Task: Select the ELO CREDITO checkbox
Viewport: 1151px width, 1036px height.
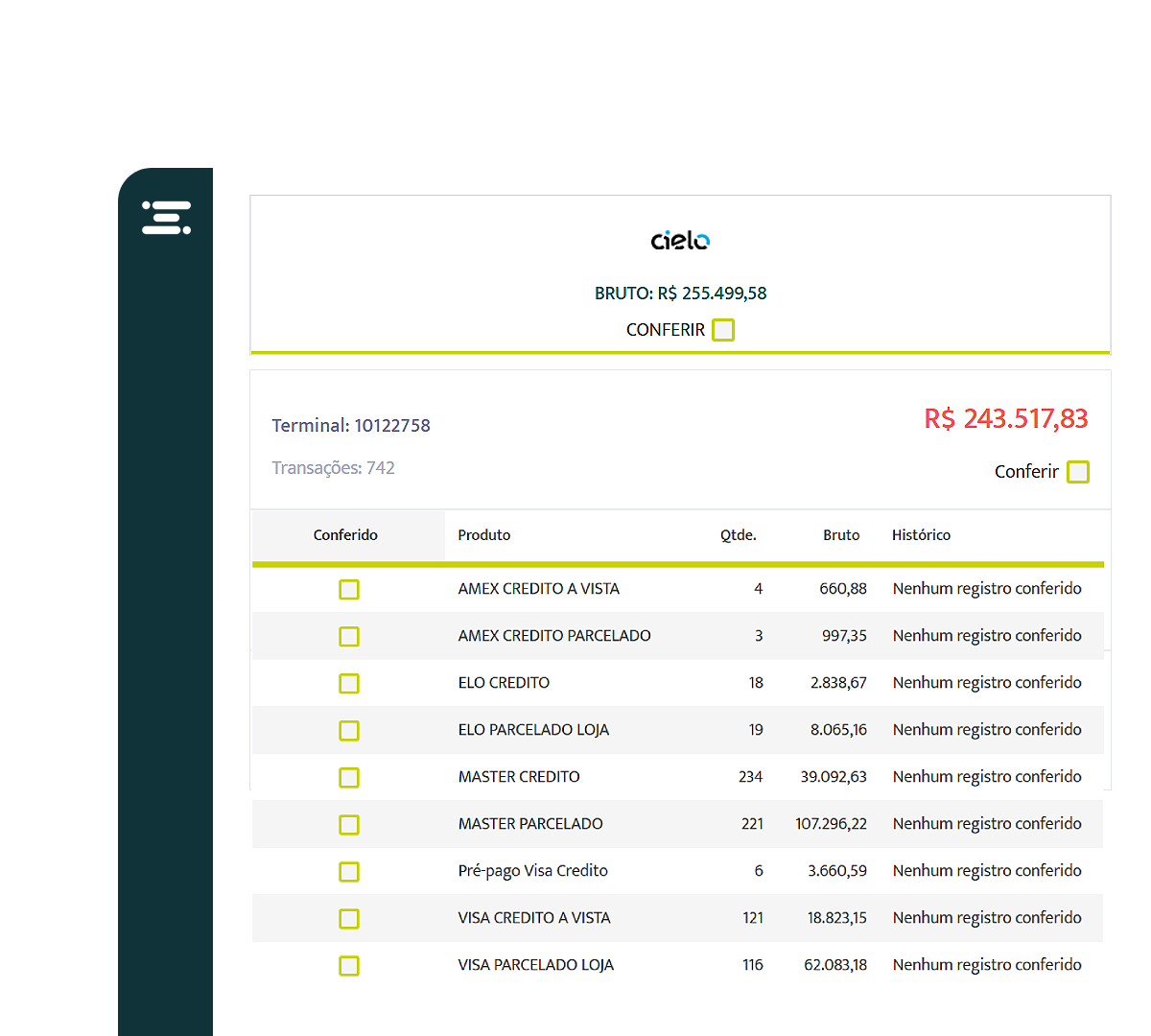Action: tap(349, 683)
